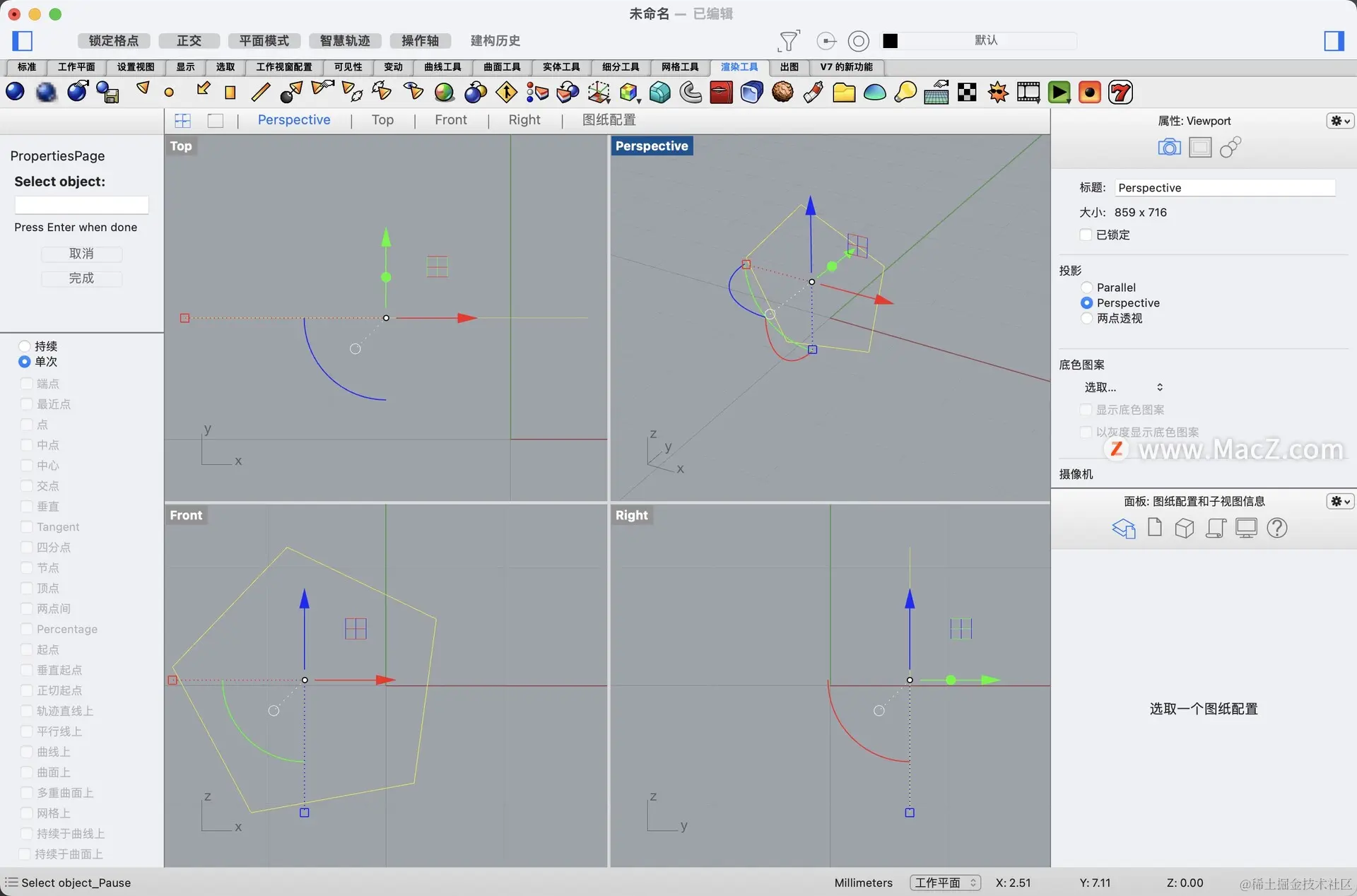Switch to the Front viewport tab

(451, 120)
